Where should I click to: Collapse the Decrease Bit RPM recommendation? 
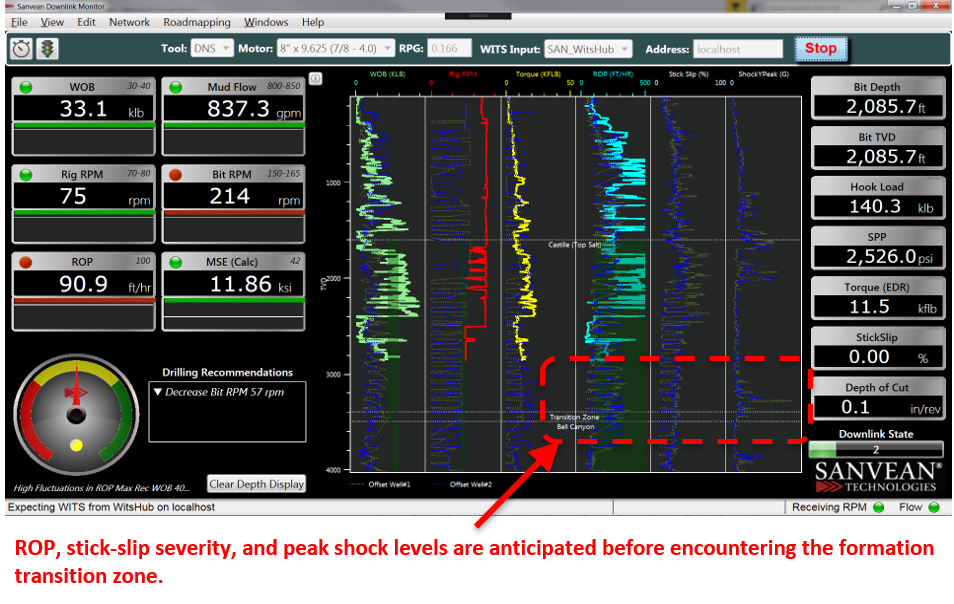coord(158,392)
